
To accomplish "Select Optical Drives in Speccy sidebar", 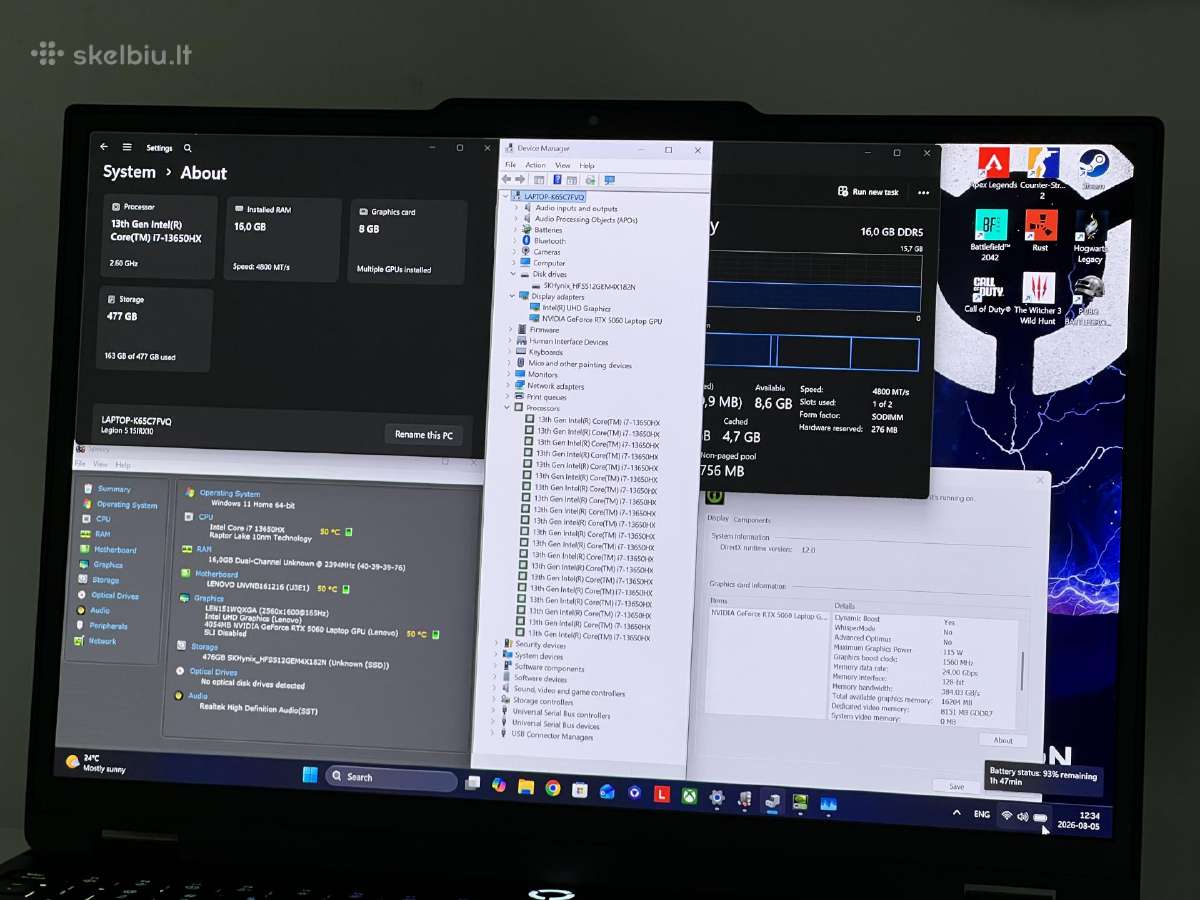I will tap(108, 595).
